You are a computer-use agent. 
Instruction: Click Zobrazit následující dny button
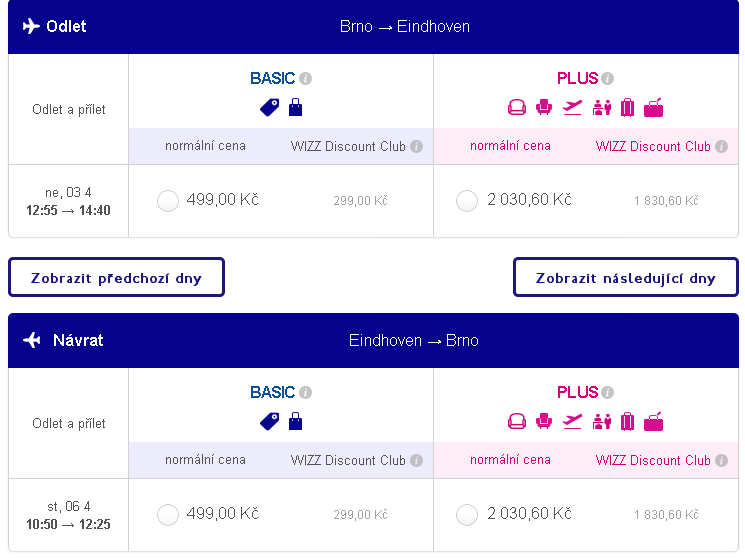(x=626, y=277)
